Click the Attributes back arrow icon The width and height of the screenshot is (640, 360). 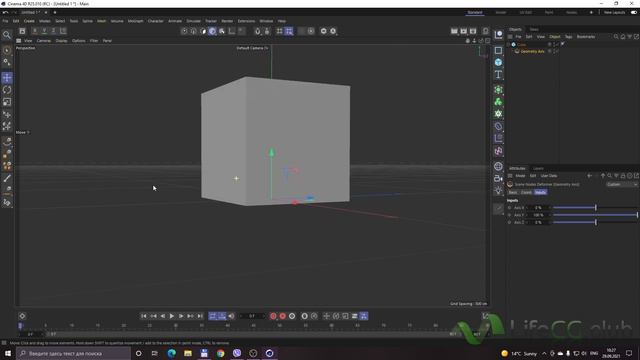tap(589, 176)
